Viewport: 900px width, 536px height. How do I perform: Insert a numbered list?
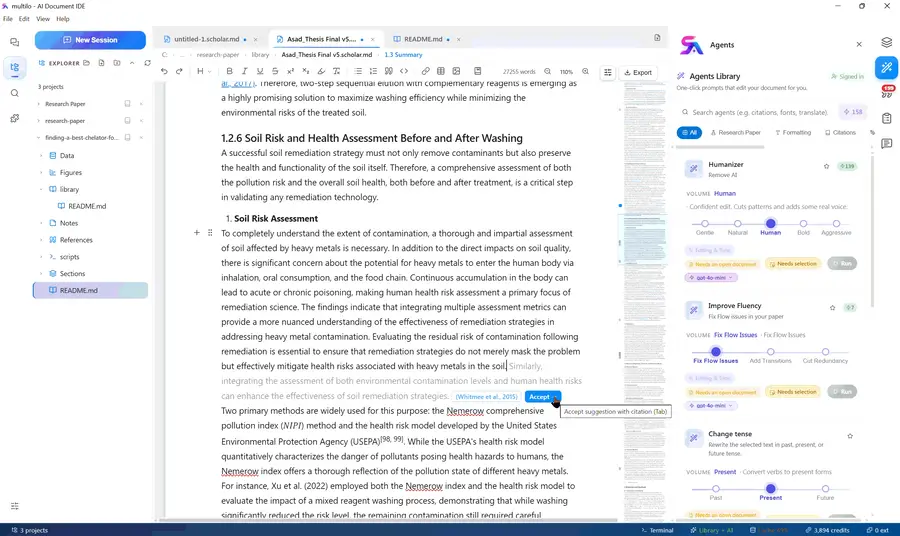(x=373, y=71)
